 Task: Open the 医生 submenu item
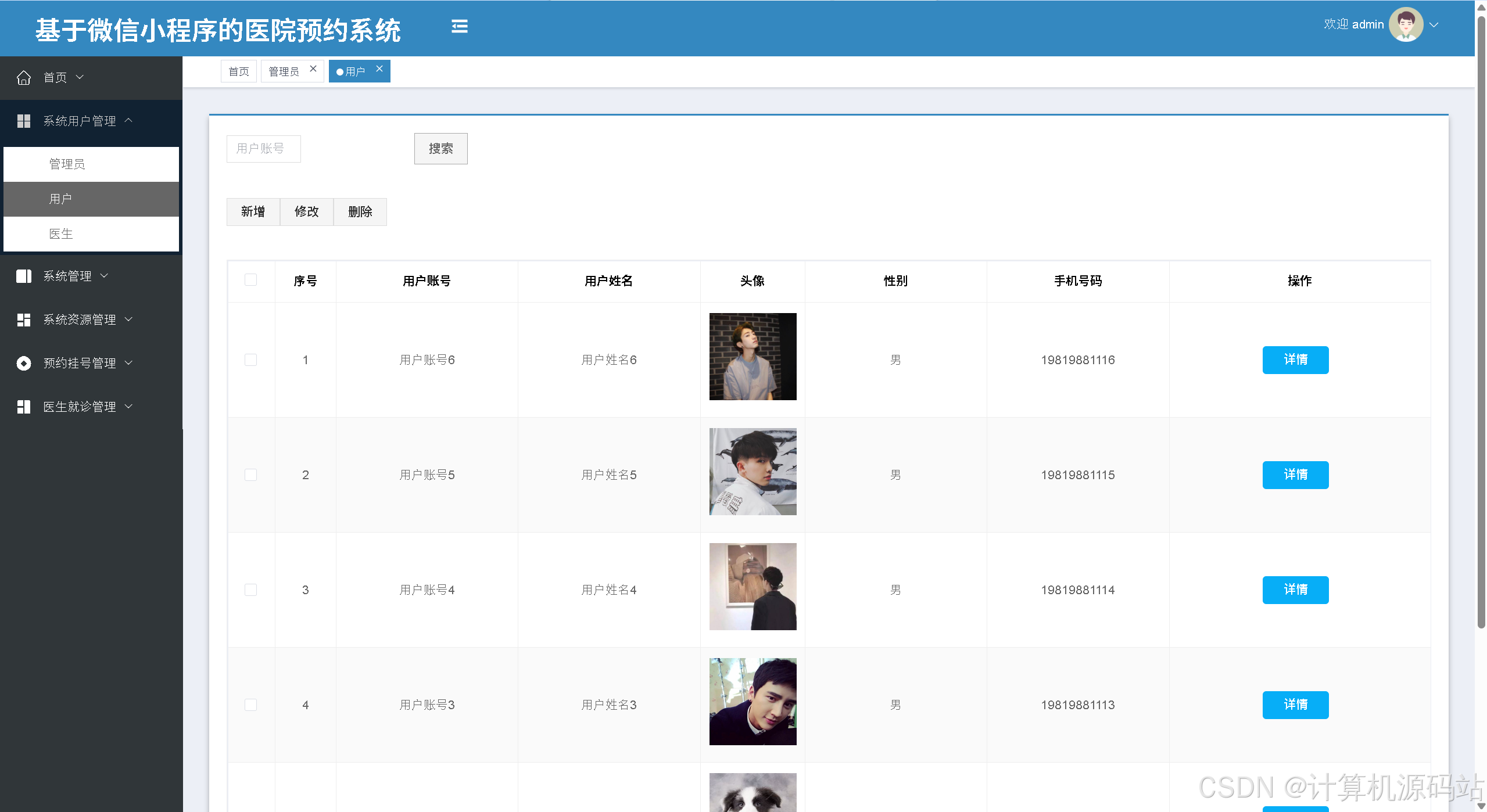pos(61,233)
